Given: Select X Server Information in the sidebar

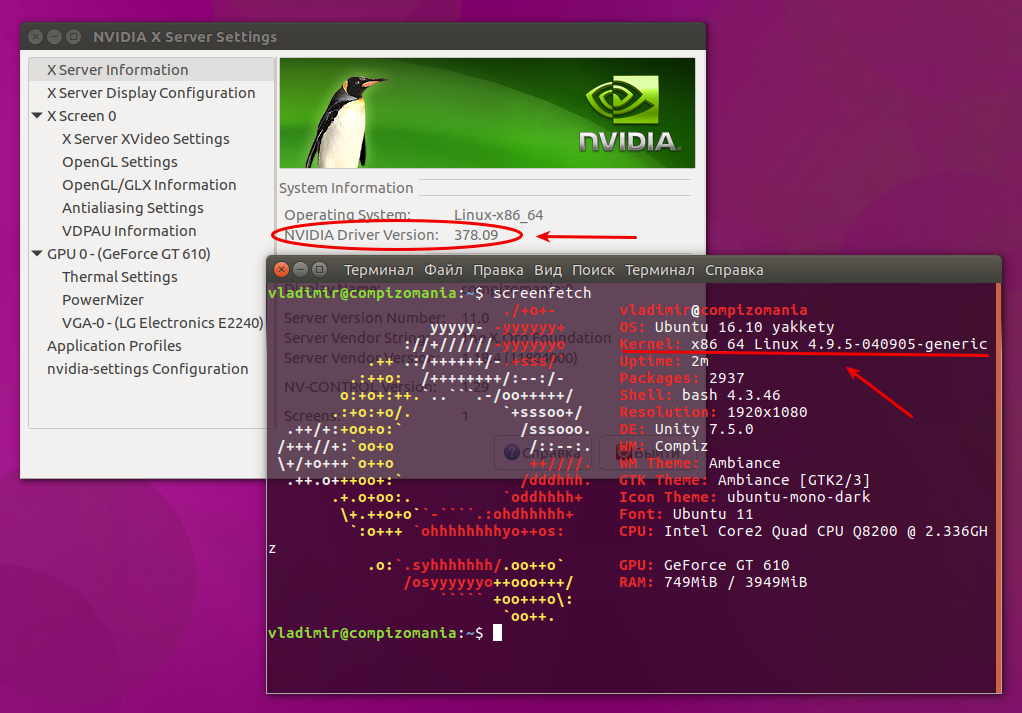Looking at the screenshot, I should [117, 70].
